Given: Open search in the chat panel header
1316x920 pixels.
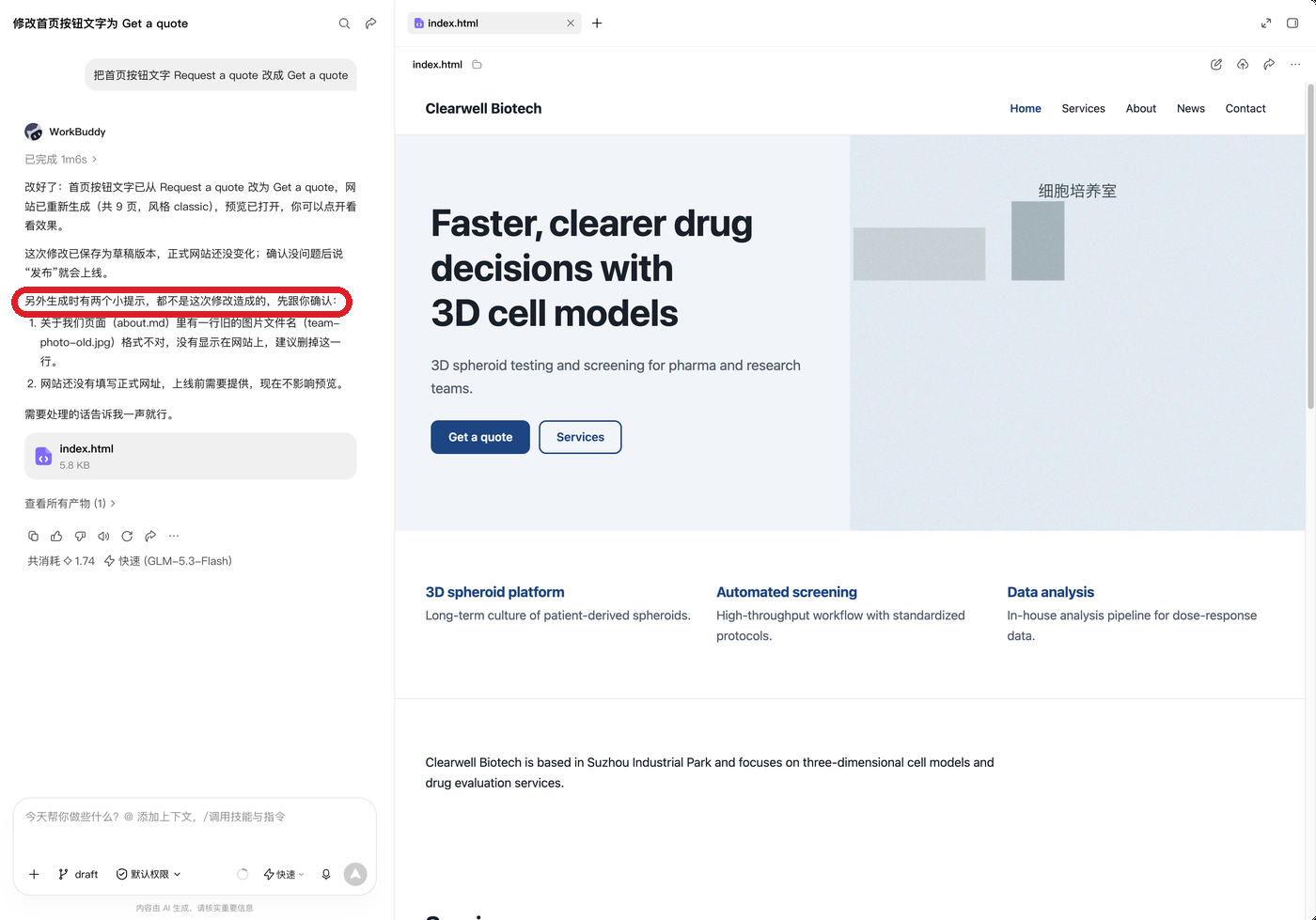Looking at the screenshot, I should coord(344,23).
